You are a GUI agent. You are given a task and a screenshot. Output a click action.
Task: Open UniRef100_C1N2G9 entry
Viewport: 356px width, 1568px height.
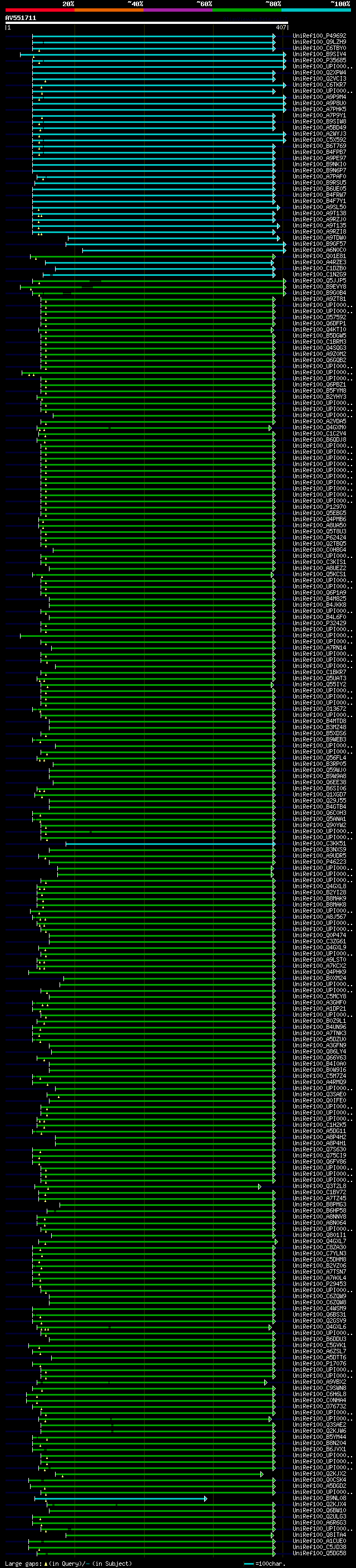[319, 275]
